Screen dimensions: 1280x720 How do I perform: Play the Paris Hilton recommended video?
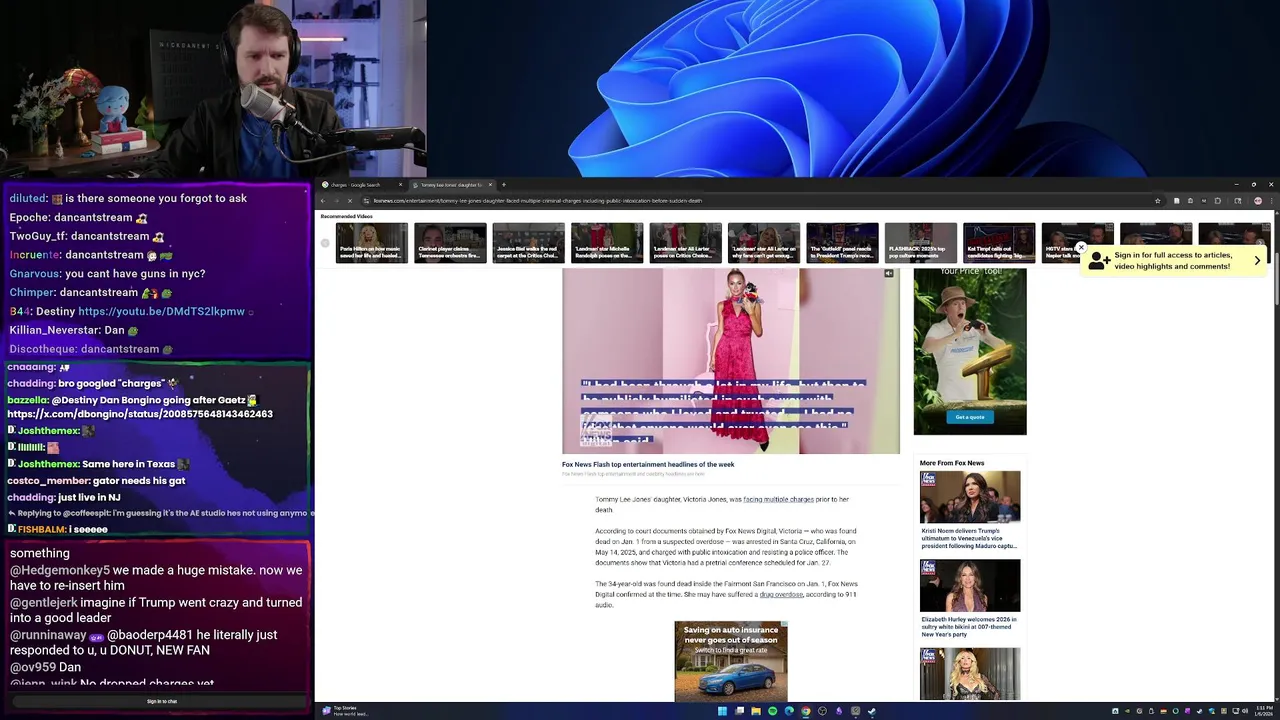[x=372, y=243]
